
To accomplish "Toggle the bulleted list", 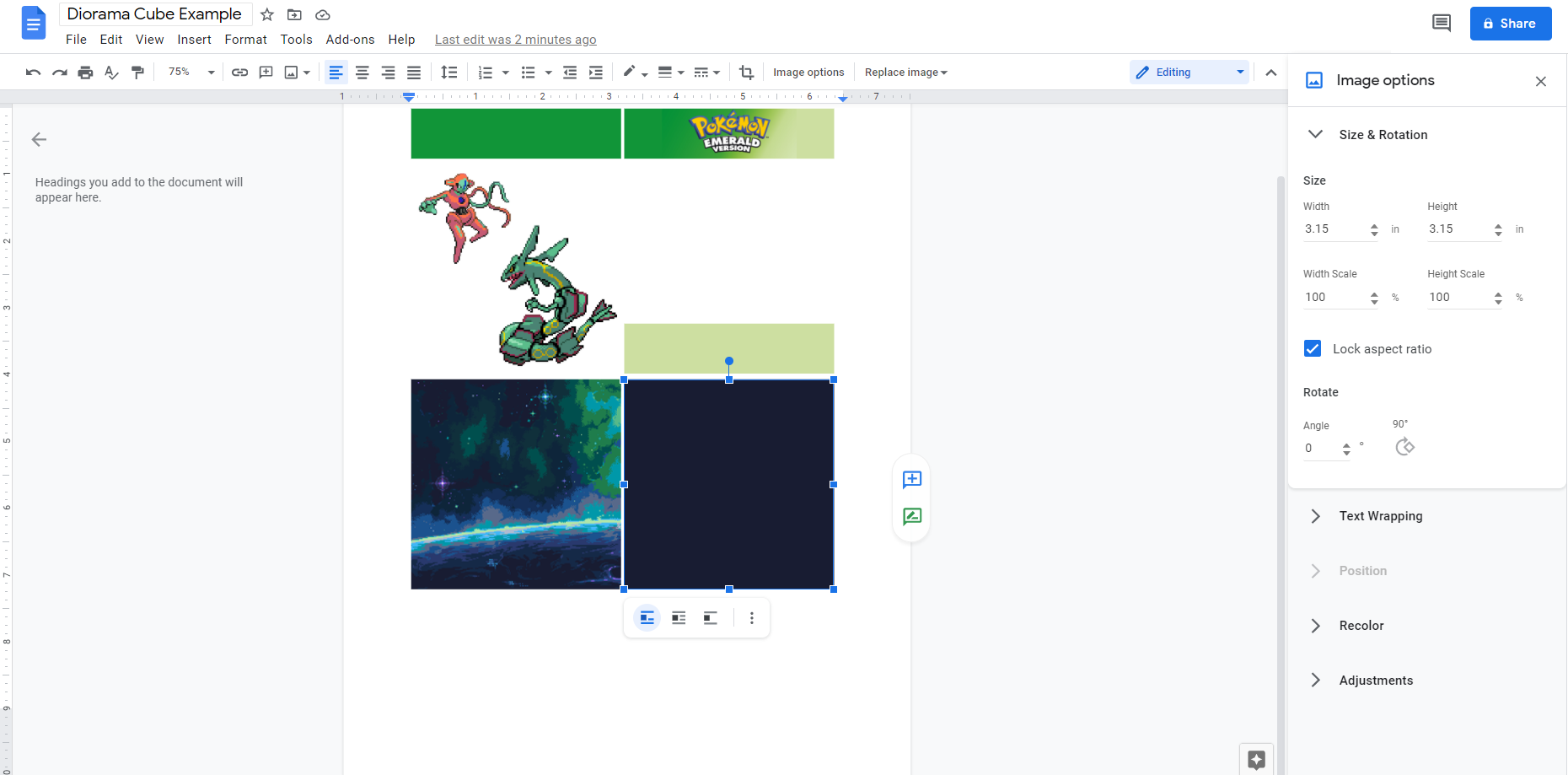I will click(x=529, y=72).
